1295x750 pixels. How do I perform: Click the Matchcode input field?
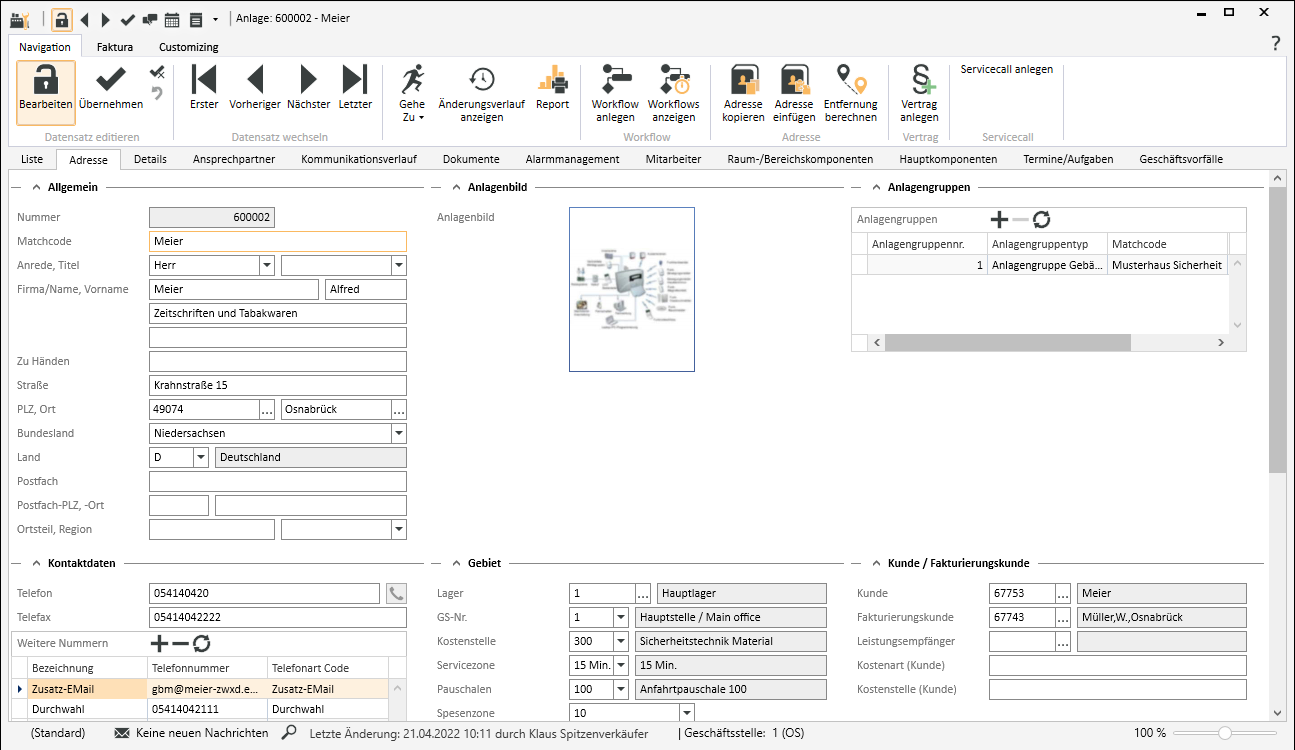coord(278,241)
